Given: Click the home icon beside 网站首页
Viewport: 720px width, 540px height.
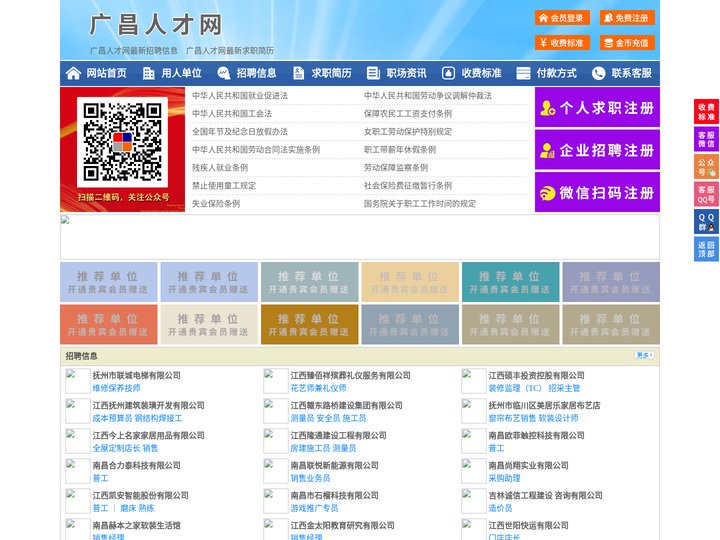Looking at the screenshot, I should (73, 73).
